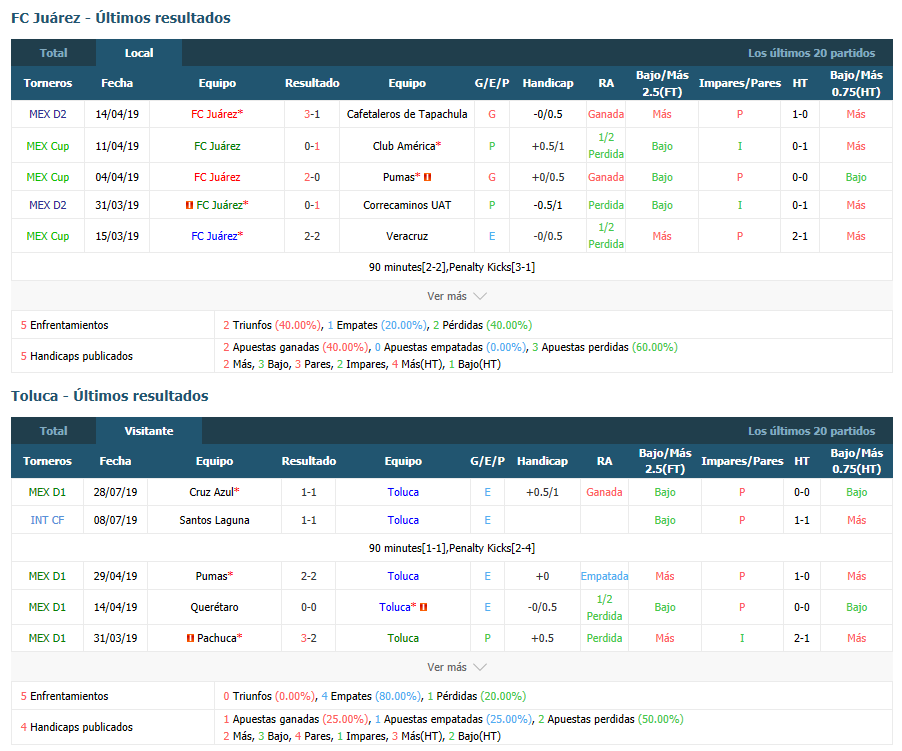The height and width of the screenshot is (751, 902).
Task: Click '4 Handicaps publicados' label
Action: coord(77,727)
